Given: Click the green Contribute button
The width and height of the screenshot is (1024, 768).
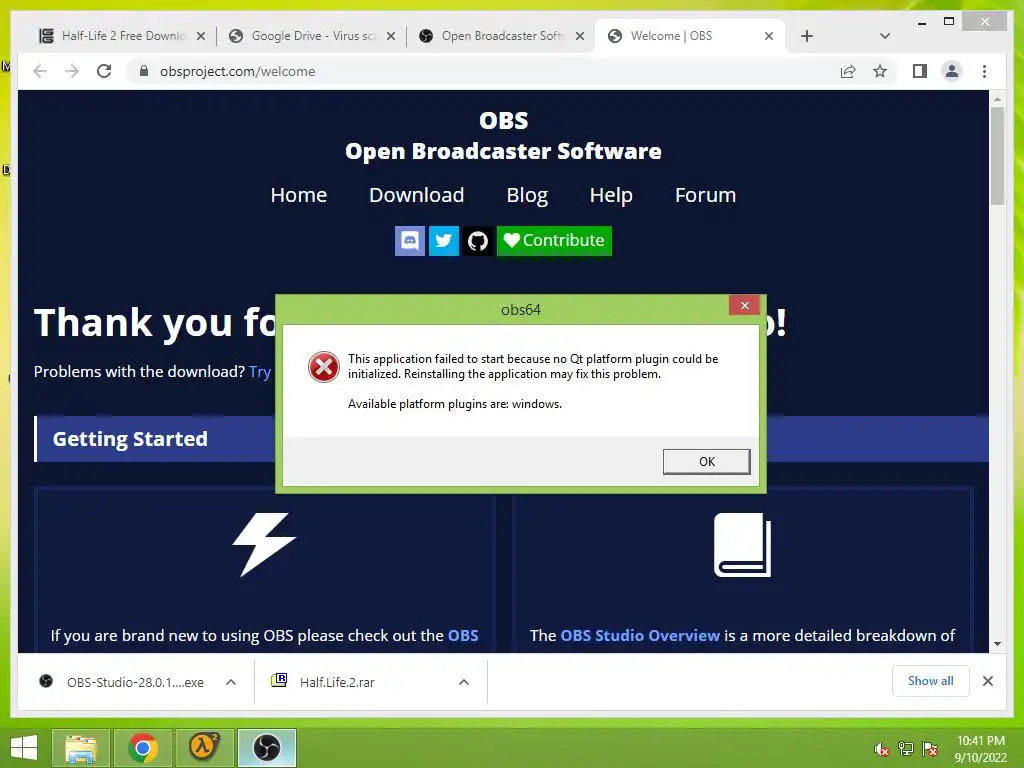Looking at the screenshot, I should coord(554,241).
